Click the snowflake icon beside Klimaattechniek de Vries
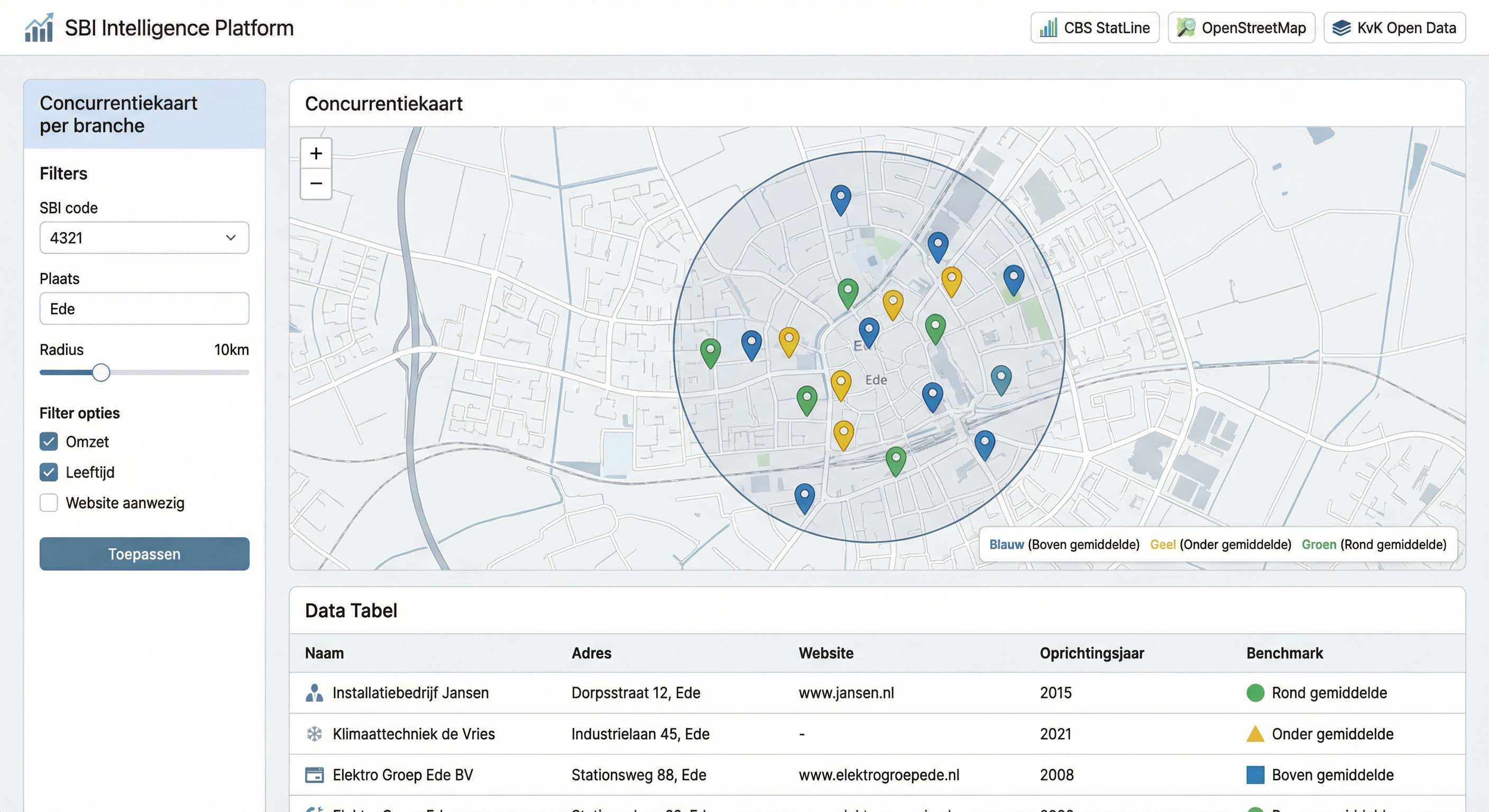This screenshot has height=812, width=1489. click(314, 733)
